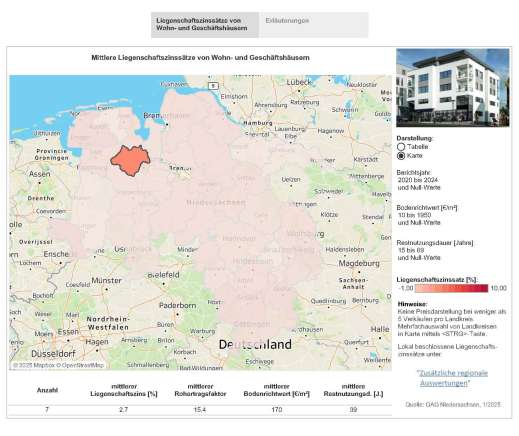This screenshot has height=436, width=519.
Task: Click the Lübeck city marker
Action: coord(299,90)
